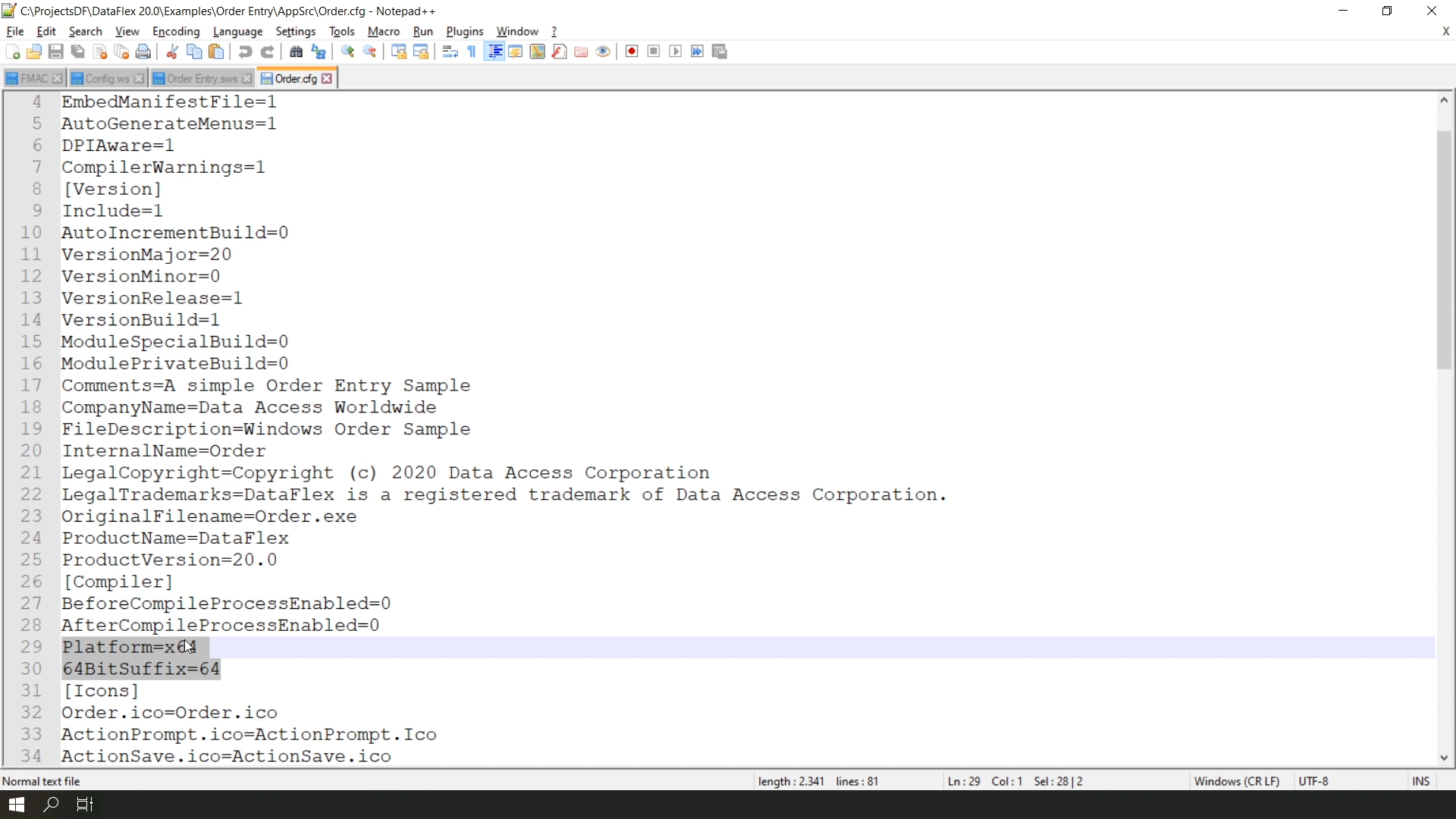Open Find with the binoculars icon

coord(297,52)
